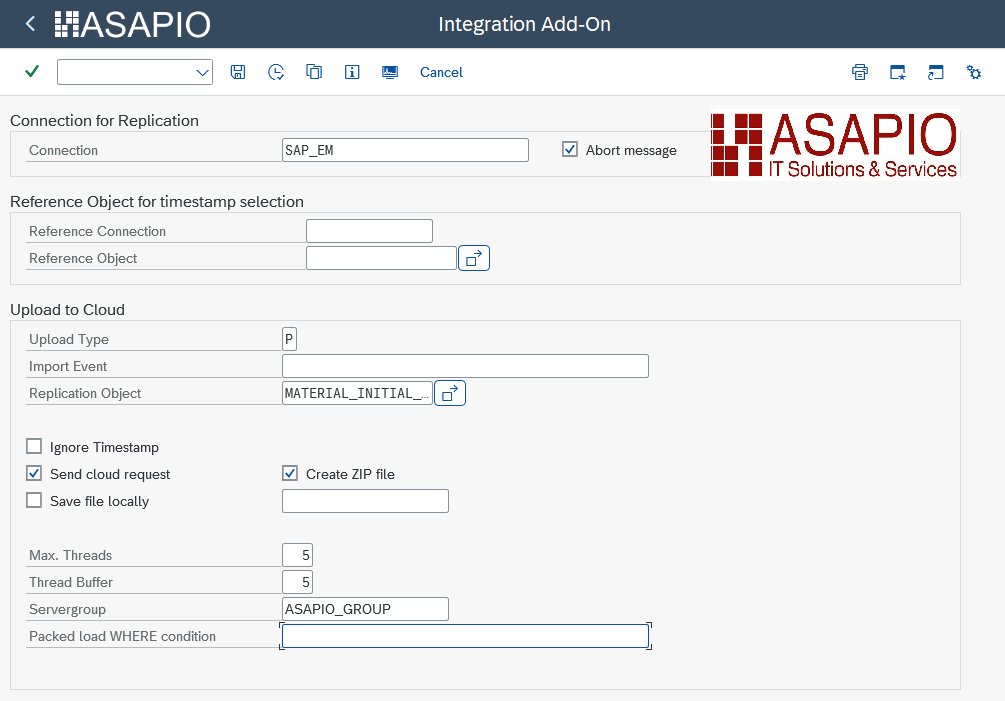Click the monitor display icon in toolbar
The width and height of the screenshot is (1005, 701).
390,72
